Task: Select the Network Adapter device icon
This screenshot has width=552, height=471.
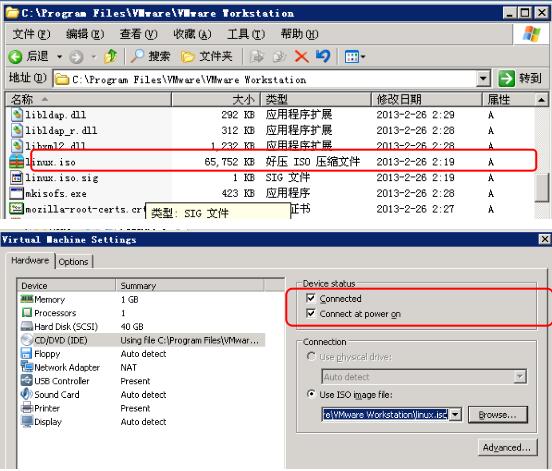Action: click(27, 367)
